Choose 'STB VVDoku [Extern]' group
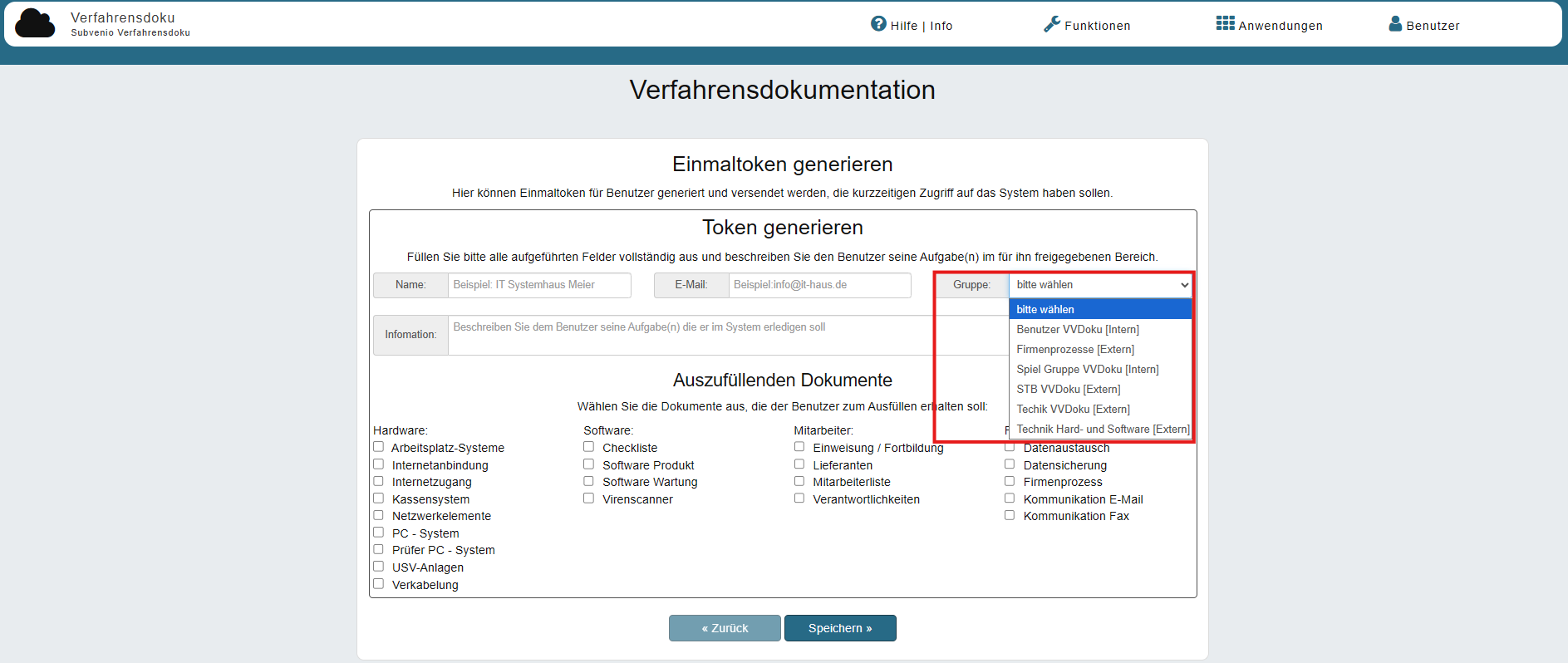This screenshot has height=663, width=1568. (1100, 389)
